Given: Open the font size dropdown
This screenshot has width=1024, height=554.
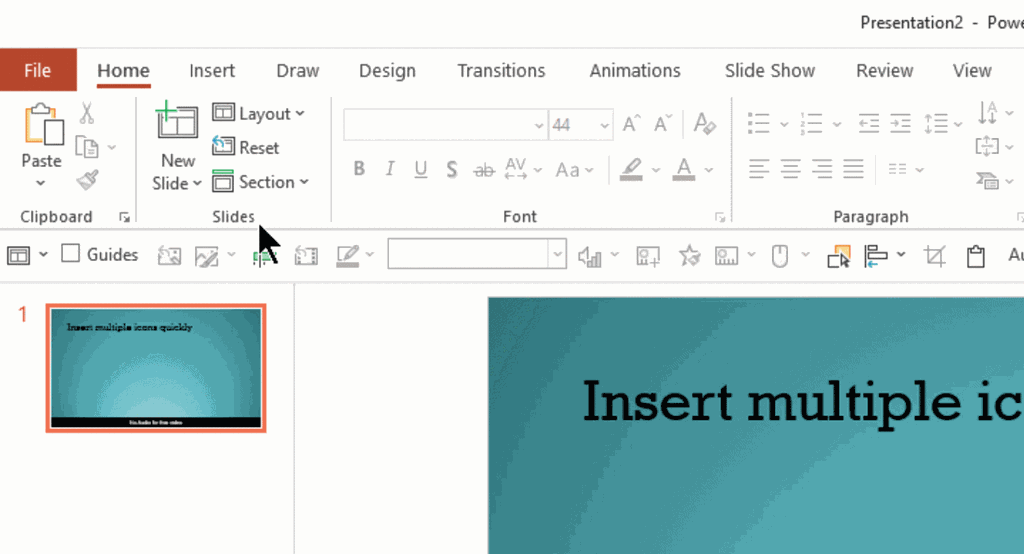Looking at the screenshot, I should click(x=604, y=125).
